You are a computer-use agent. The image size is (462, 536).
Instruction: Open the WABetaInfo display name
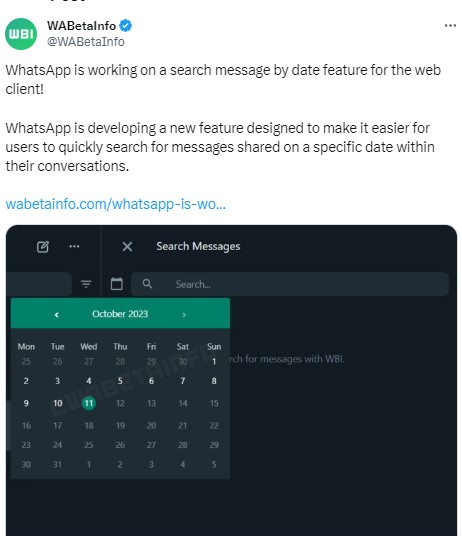tap(82, 26)
